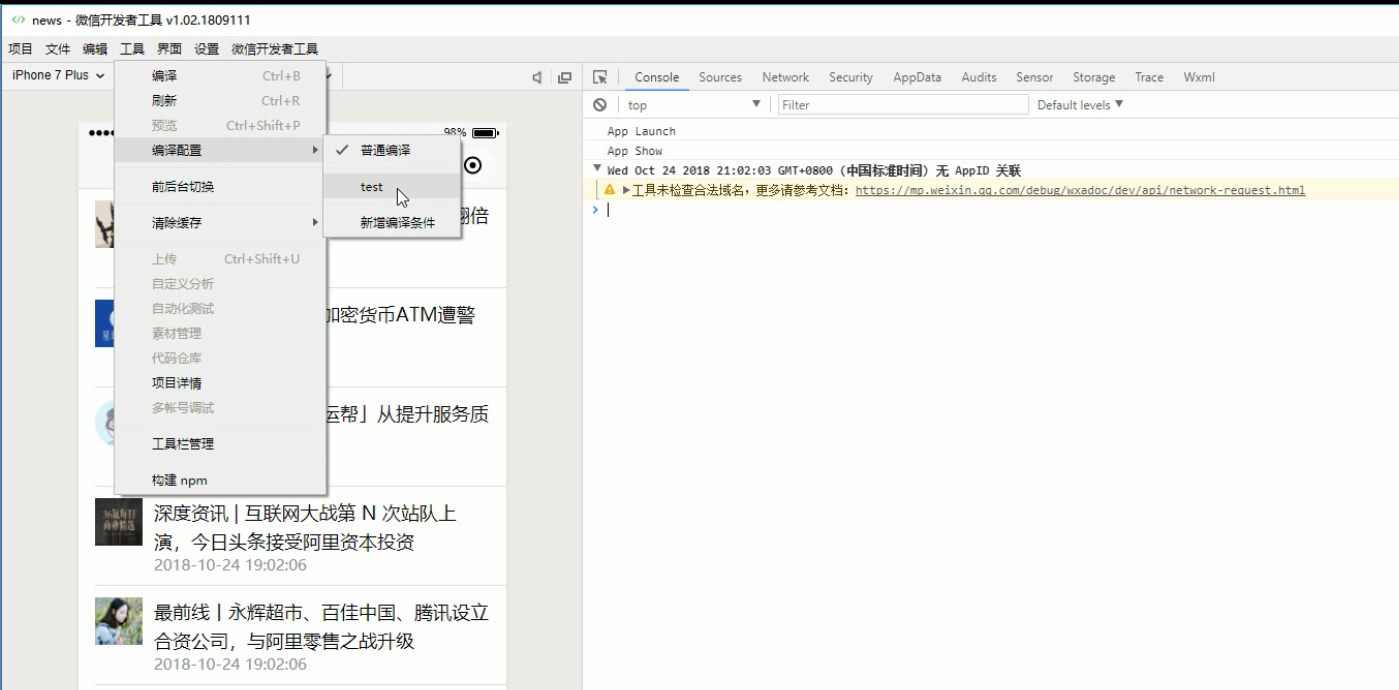
Task: Switch to the Security tab
Action: click(x=851, y=77)
